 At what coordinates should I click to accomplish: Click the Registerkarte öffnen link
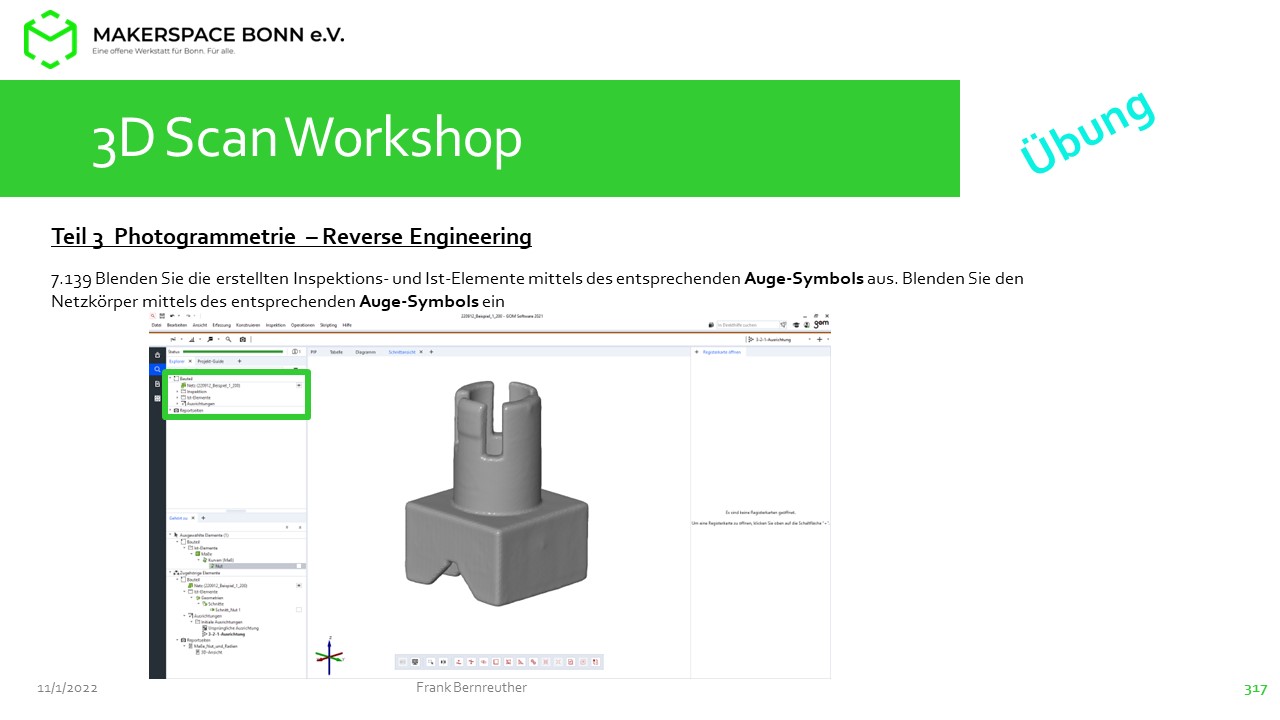coord(721,352)
